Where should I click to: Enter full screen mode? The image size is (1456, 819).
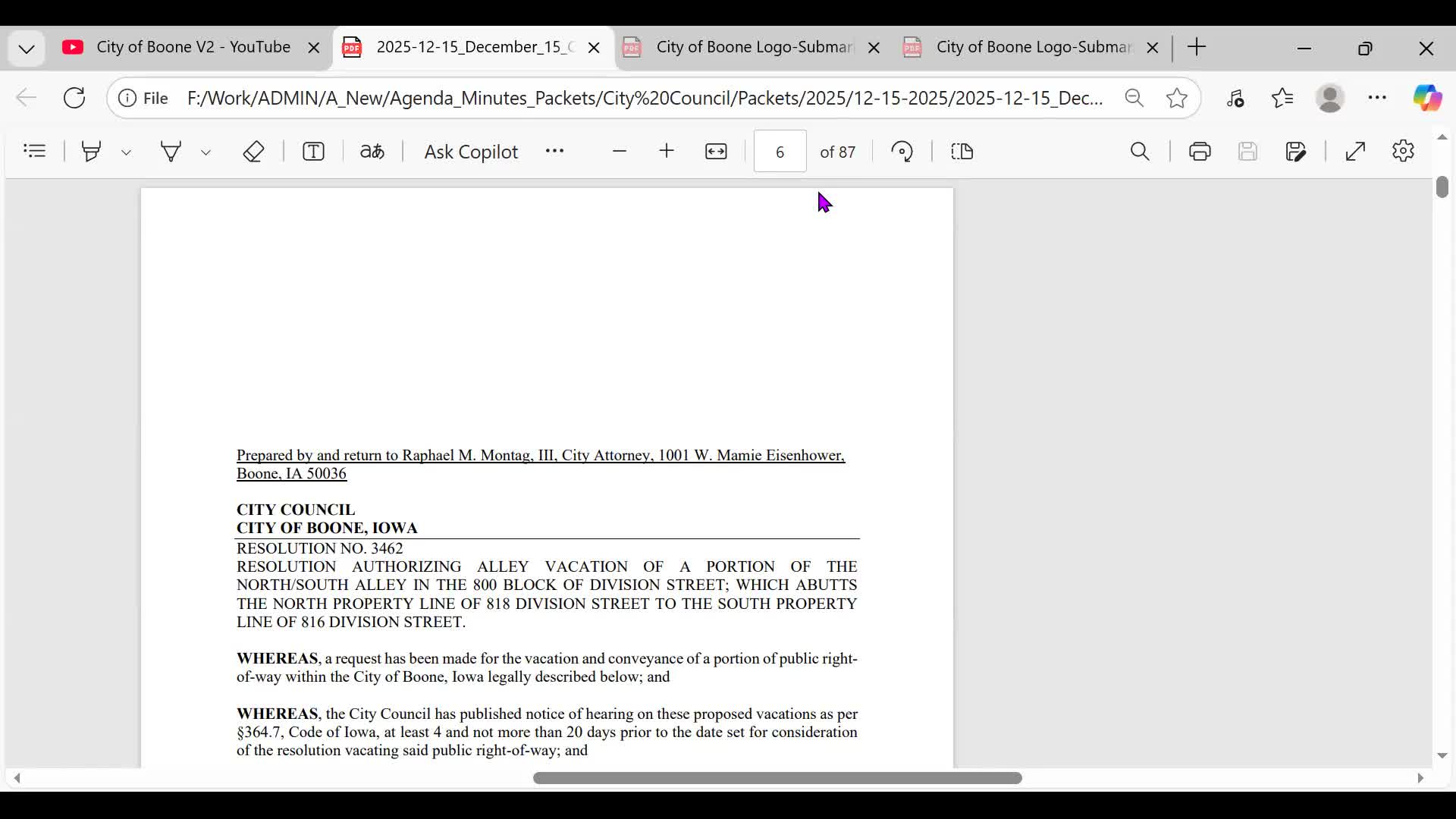[x=1355, y=152]
